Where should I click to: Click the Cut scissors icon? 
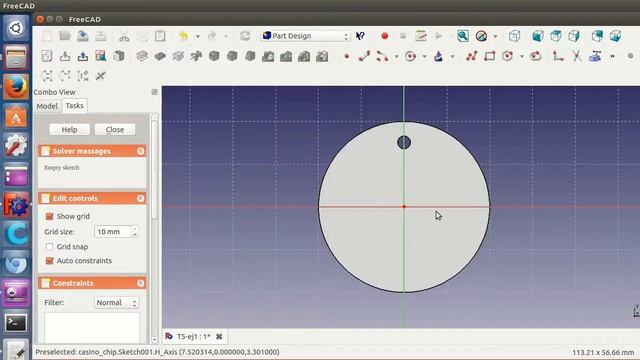[124, 36]
